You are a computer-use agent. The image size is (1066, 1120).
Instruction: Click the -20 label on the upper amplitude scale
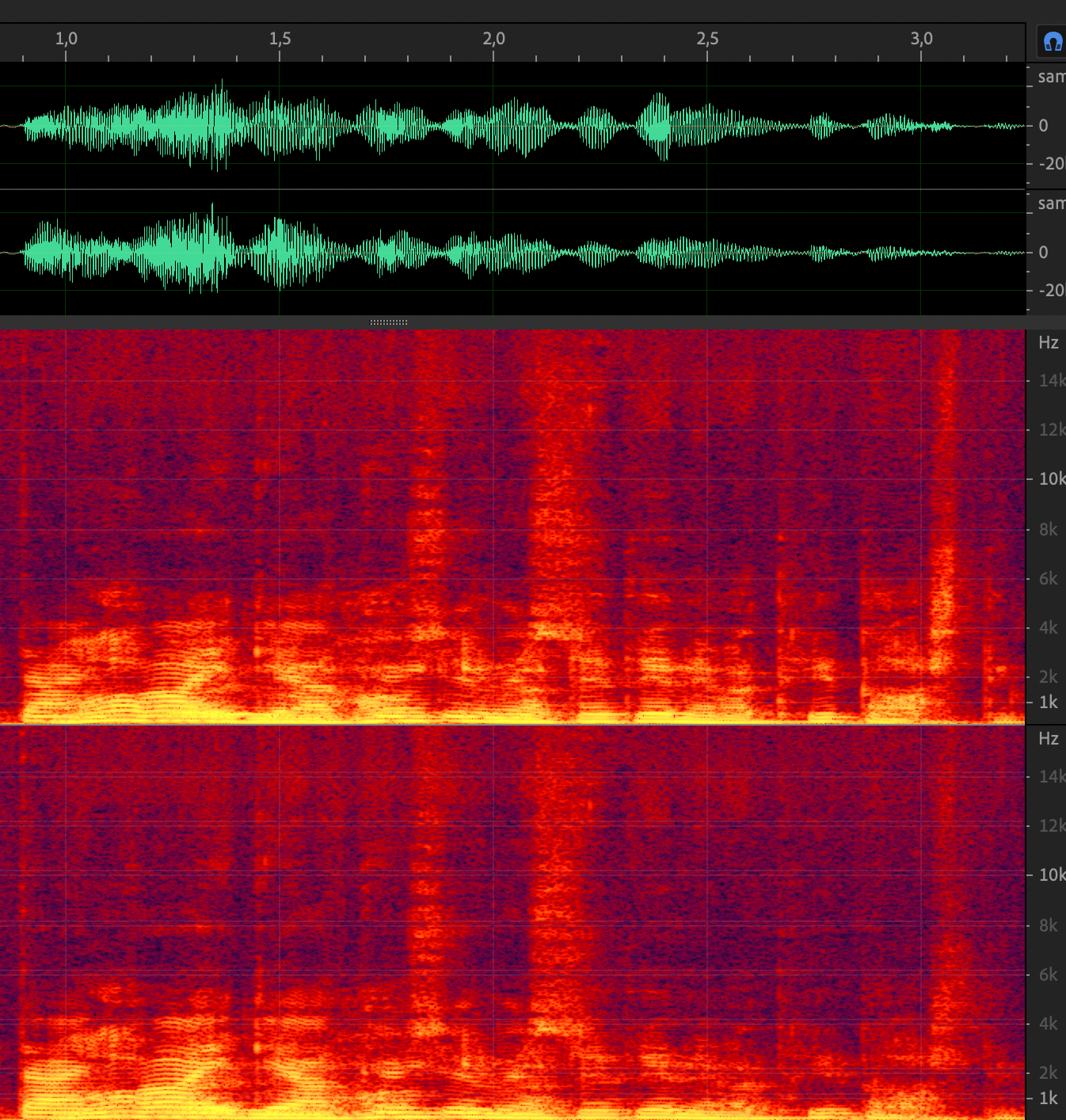point(1051,164)
